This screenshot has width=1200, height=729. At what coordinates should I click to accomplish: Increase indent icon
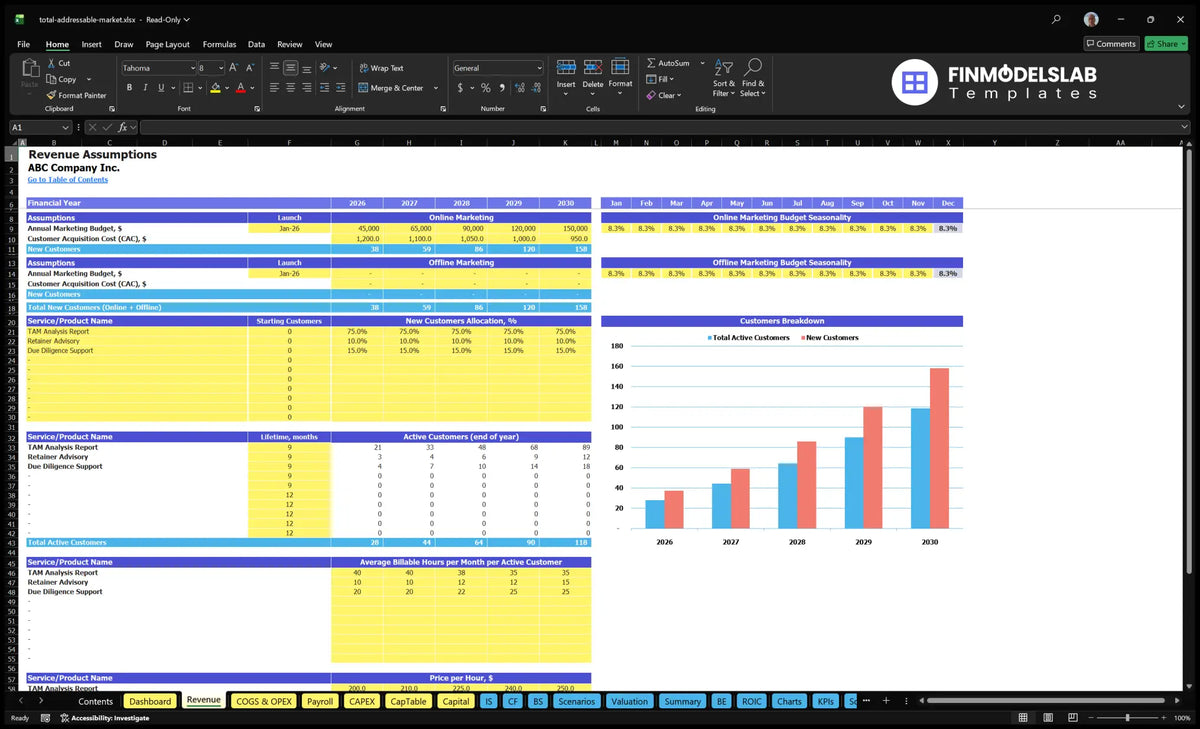point(339,88)
